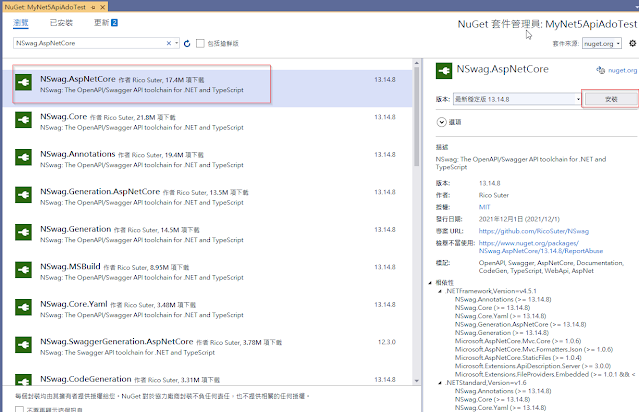Collapse the dependencies tree root
This screenshot has width=639, height=412.
430,282
